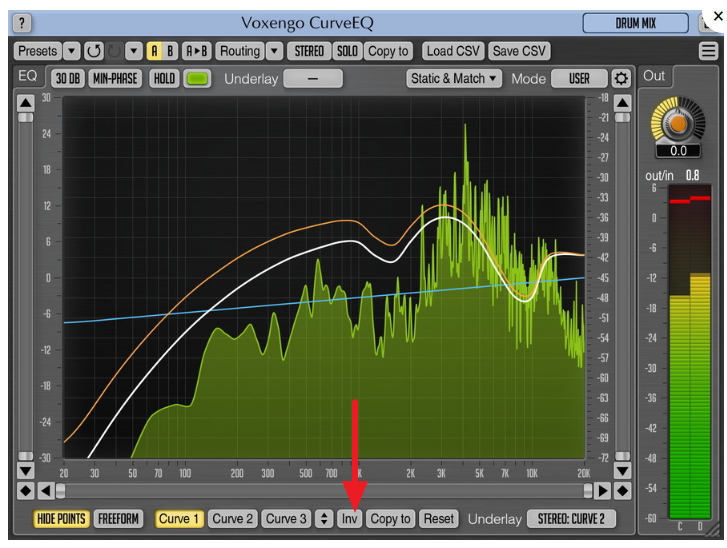Open Routing dropdown arrow
This screenshot has height=548, width=727.
pos(274,51)
